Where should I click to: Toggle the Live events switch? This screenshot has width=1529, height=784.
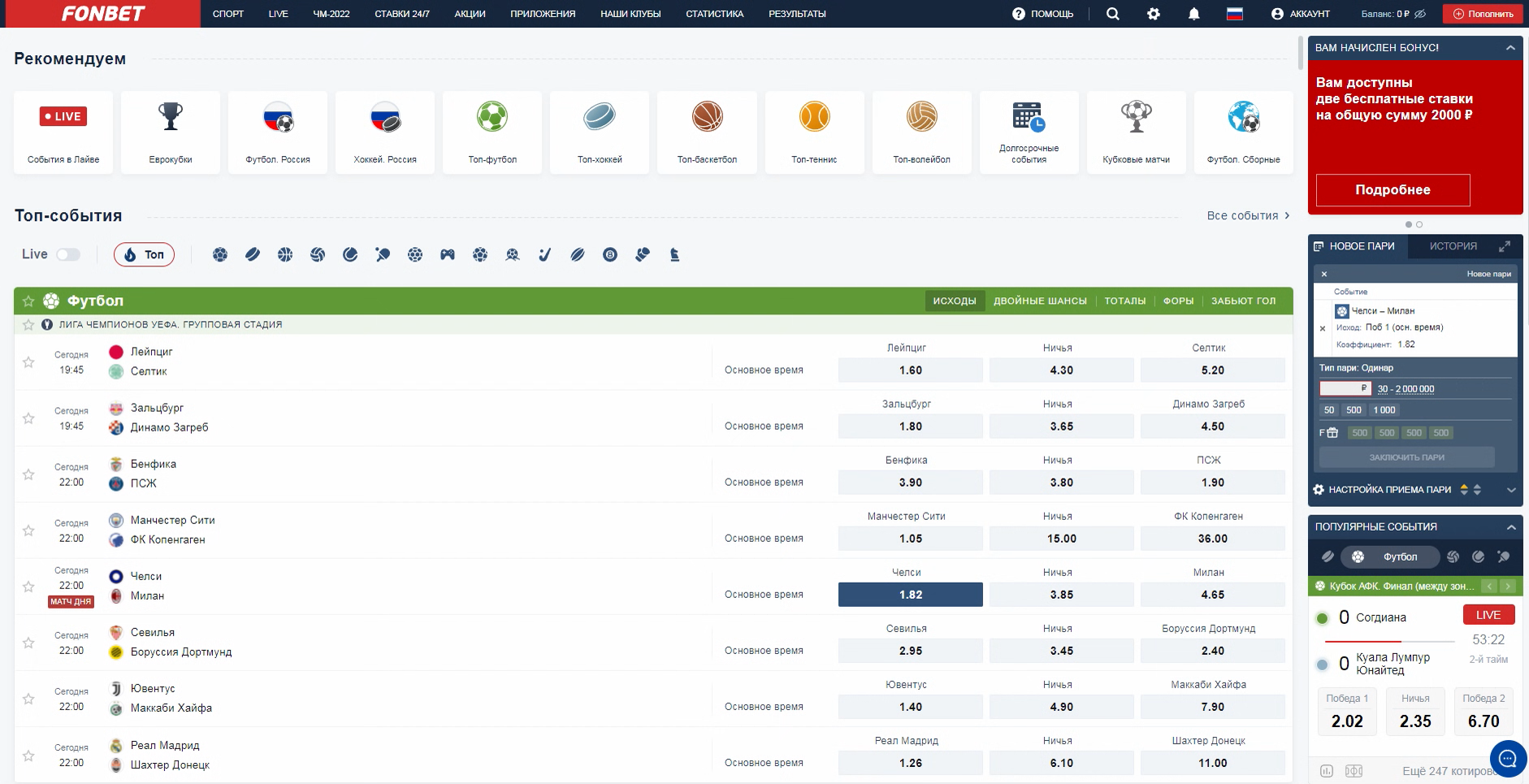click(68, 254)
